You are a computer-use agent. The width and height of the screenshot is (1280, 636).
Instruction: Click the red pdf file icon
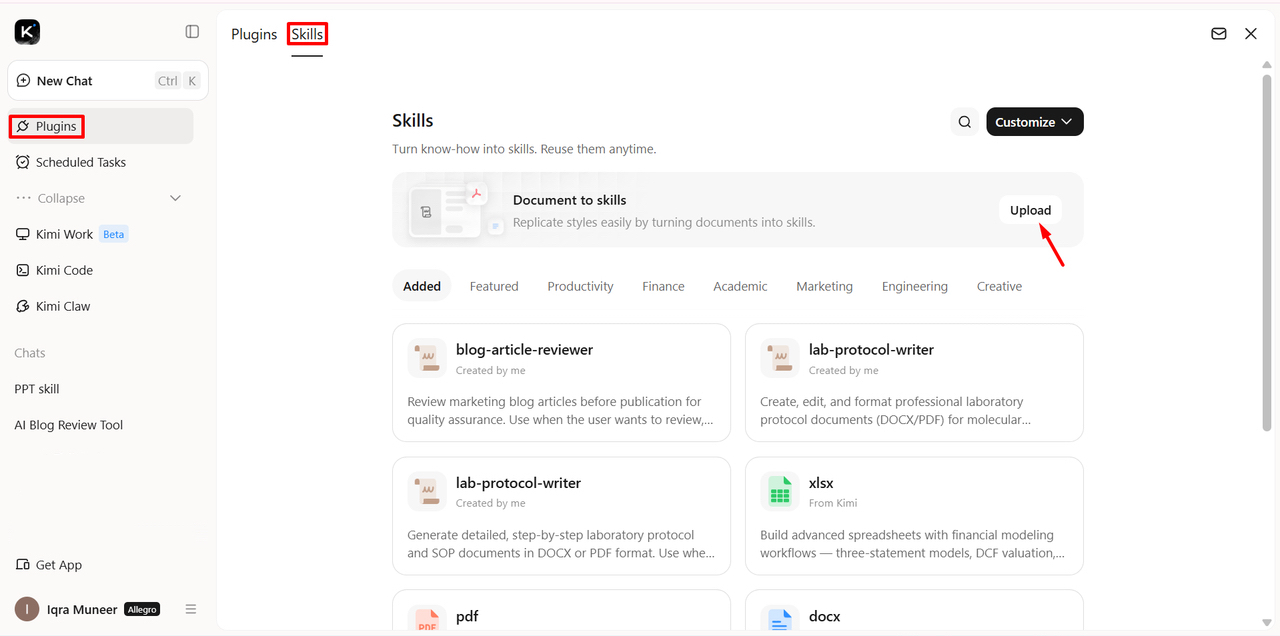(427, 621)
